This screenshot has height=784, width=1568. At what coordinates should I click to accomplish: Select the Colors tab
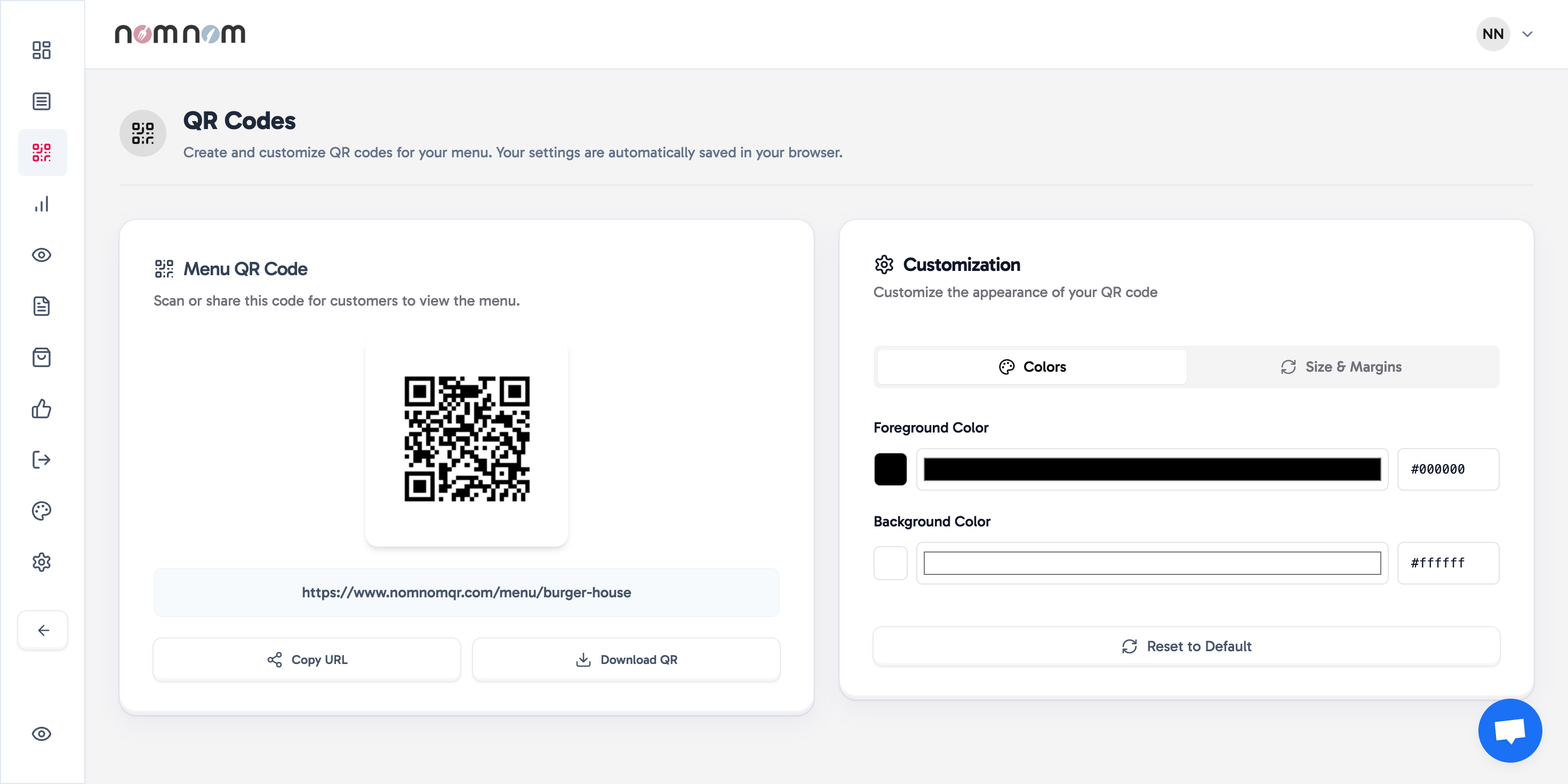tap(1032, 366)
